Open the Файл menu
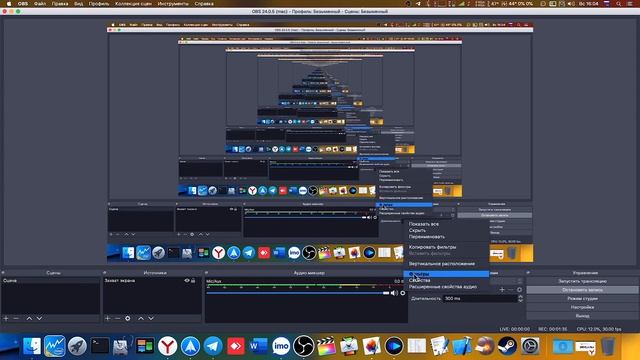This screenshot has width=640, height=360. click(x=40, y=4)
